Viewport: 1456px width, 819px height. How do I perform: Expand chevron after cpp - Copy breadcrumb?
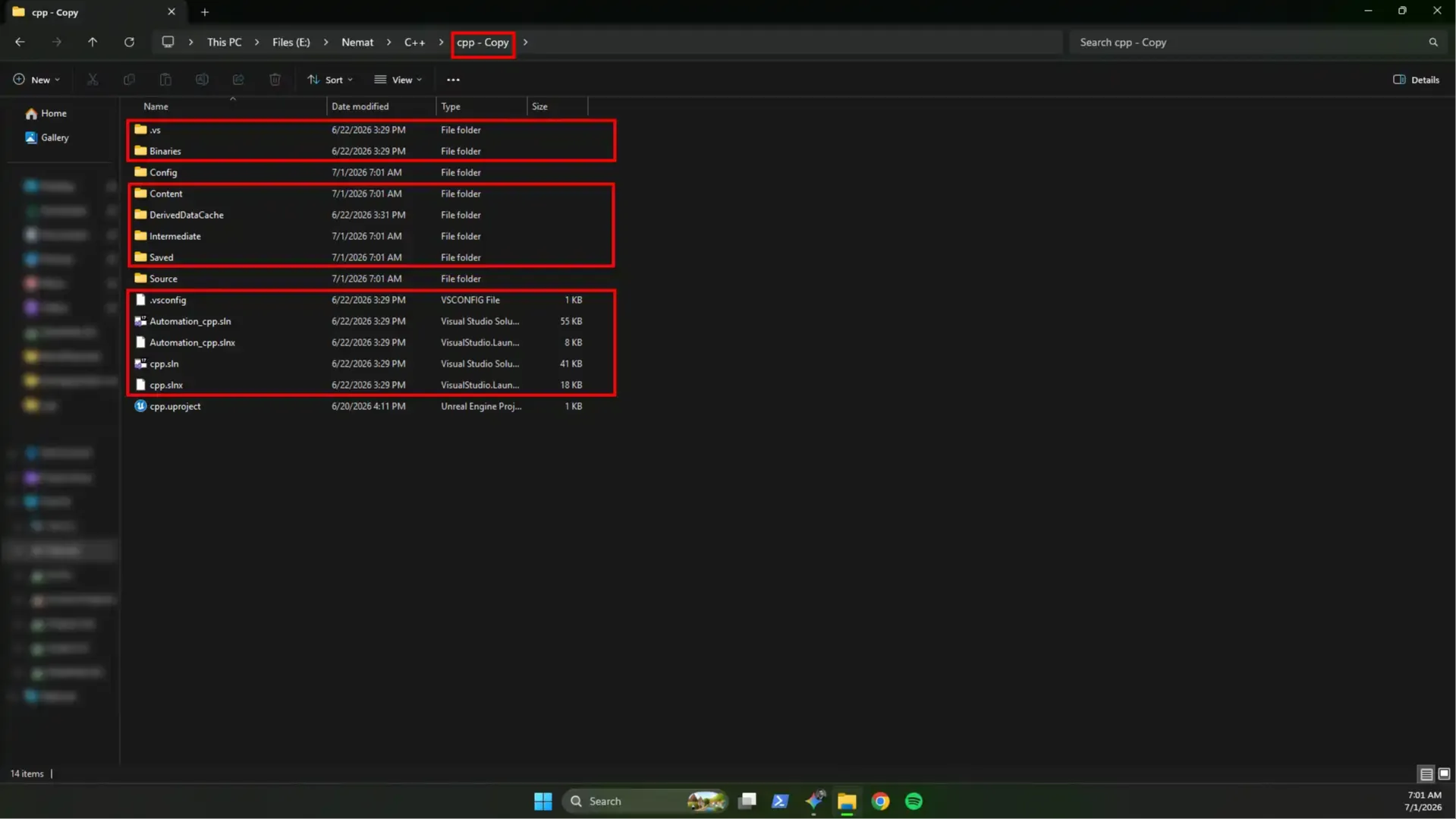525,43
